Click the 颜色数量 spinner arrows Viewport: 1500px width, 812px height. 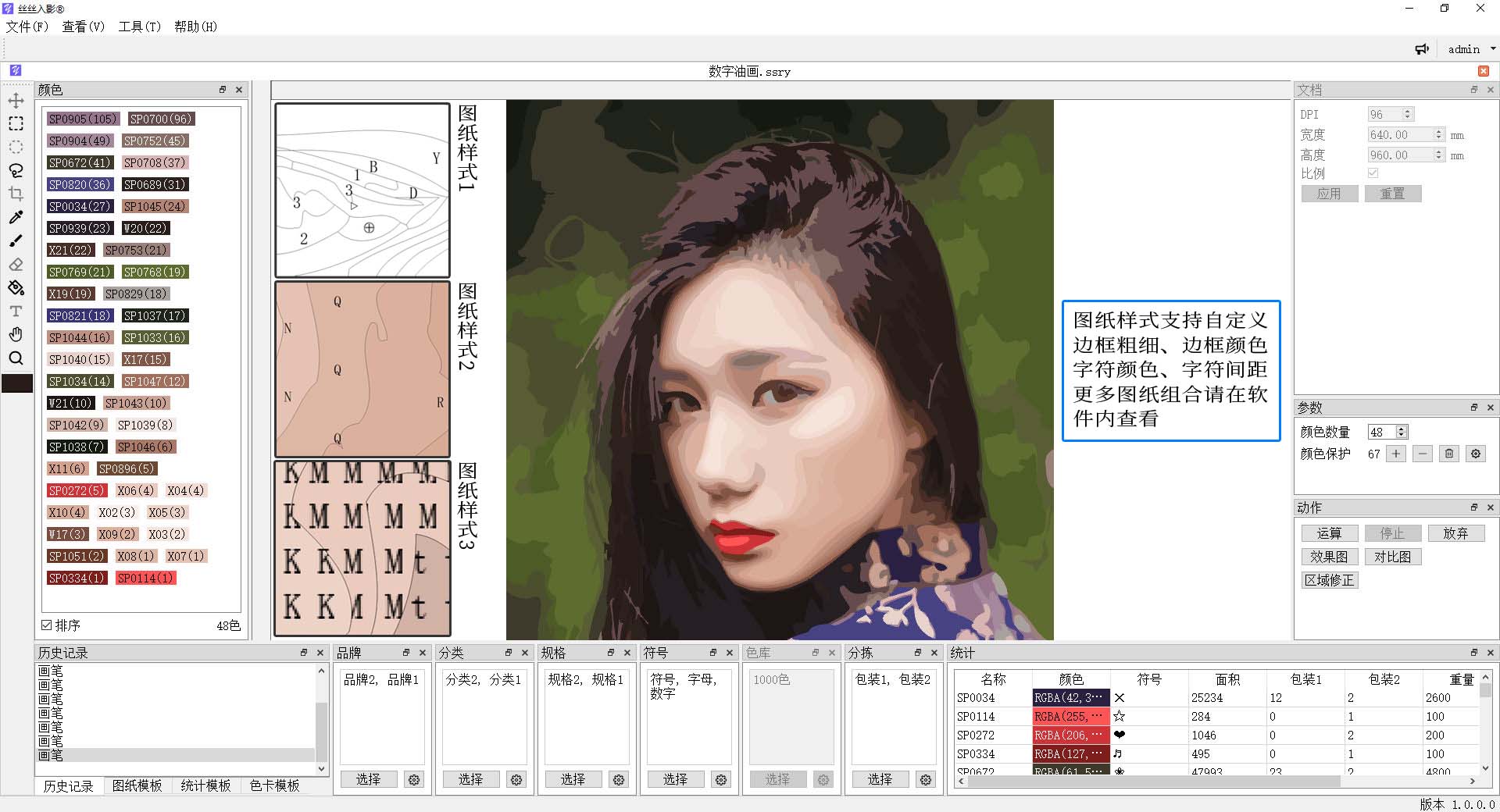(x=1402, y=432)
